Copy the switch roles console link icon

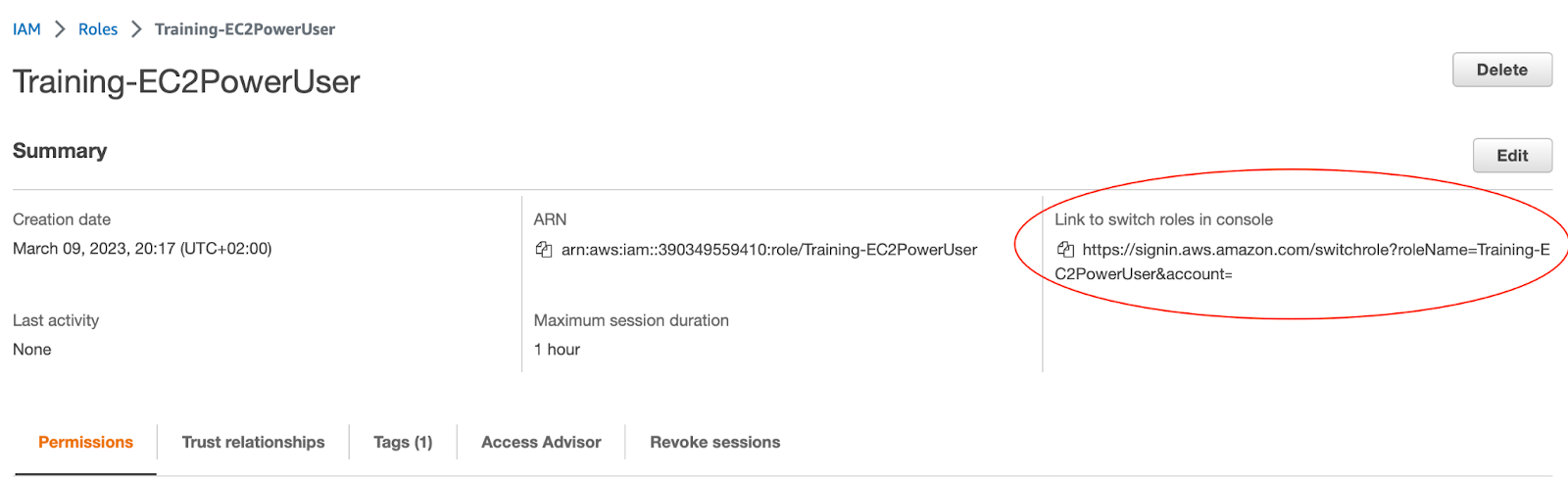(x=1065, y=250)
